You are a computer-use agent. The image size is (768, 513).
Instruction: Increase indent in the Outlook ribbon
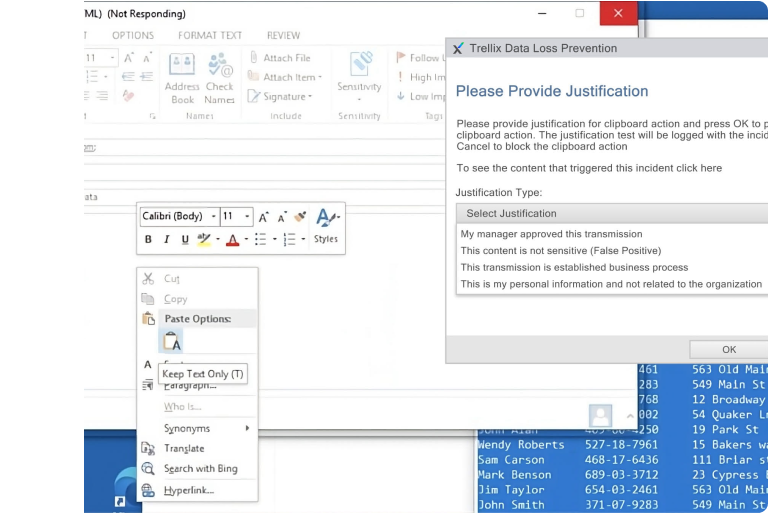point(146,76)
